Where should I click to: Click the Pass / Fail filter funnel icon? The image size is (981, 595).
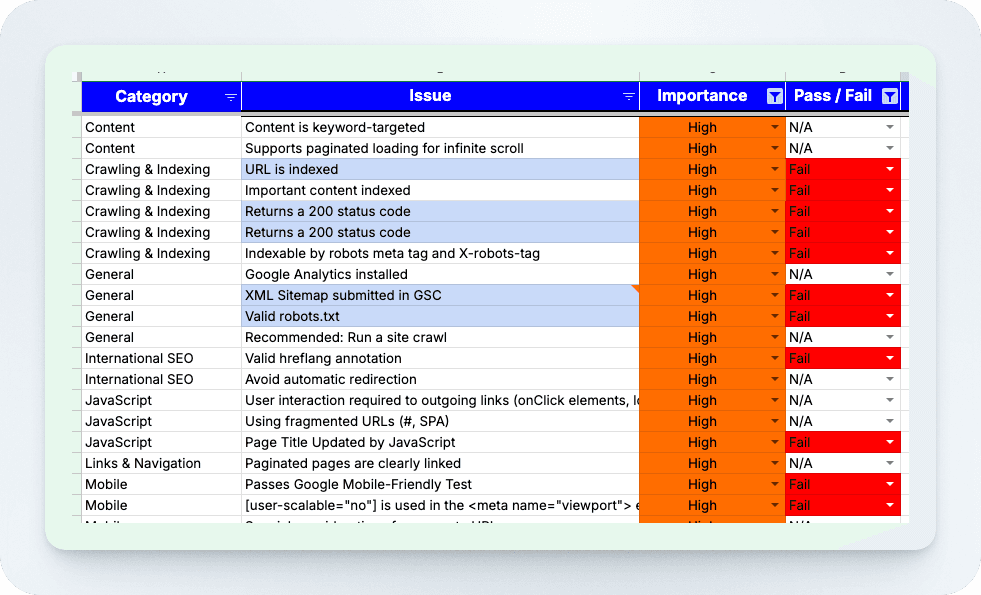[x=889, y=96]
